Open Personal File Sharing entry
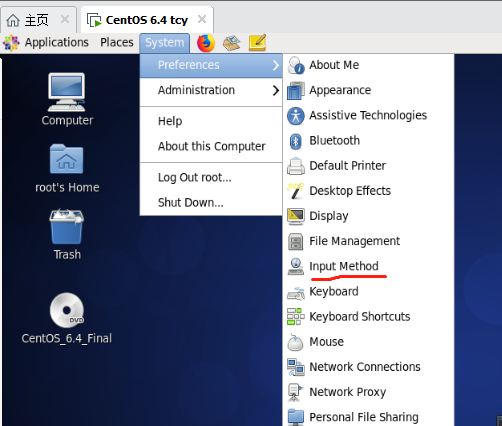502x426 pixels. click(368, 417)
